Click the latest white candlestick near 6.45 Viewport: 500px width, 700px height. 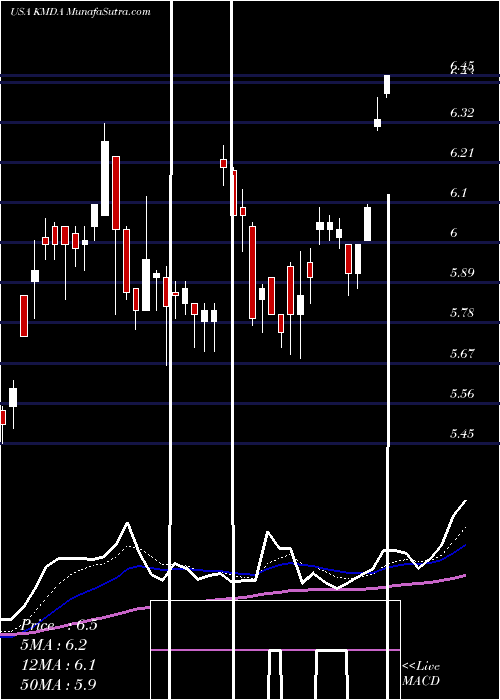coord(387,85)
